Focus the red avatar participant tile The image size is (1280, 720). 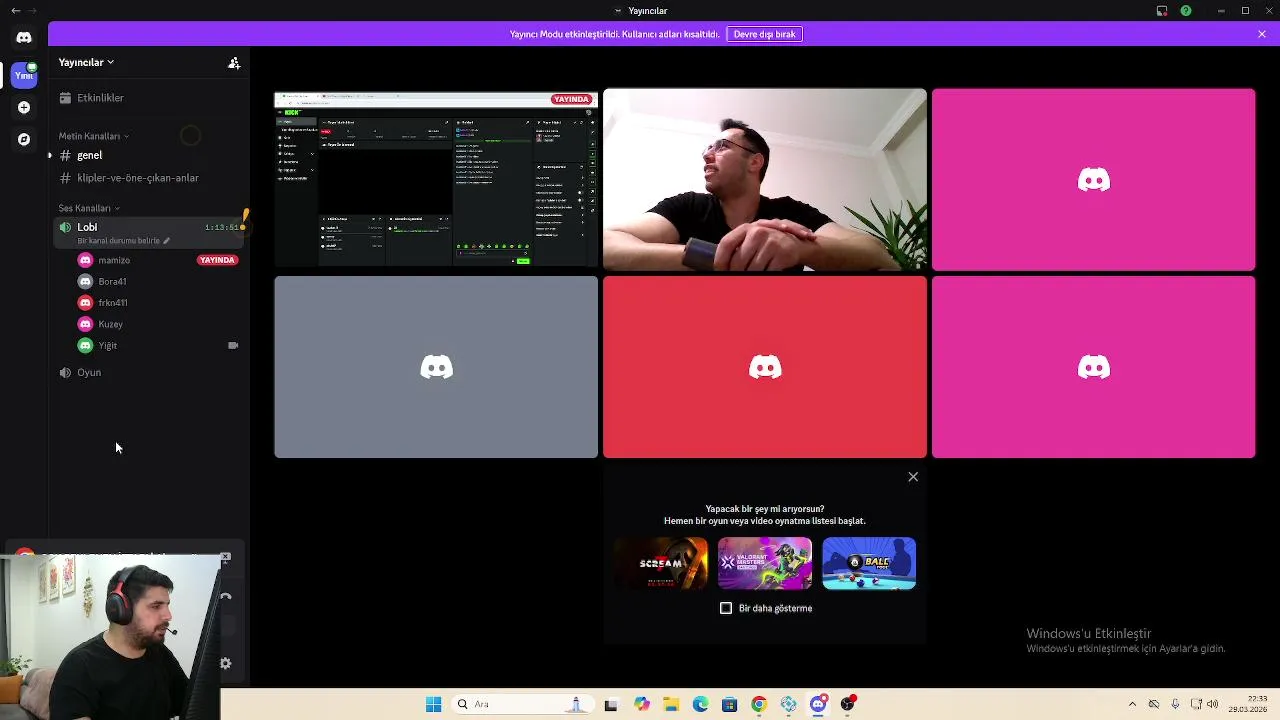click(x=765, y=367)
